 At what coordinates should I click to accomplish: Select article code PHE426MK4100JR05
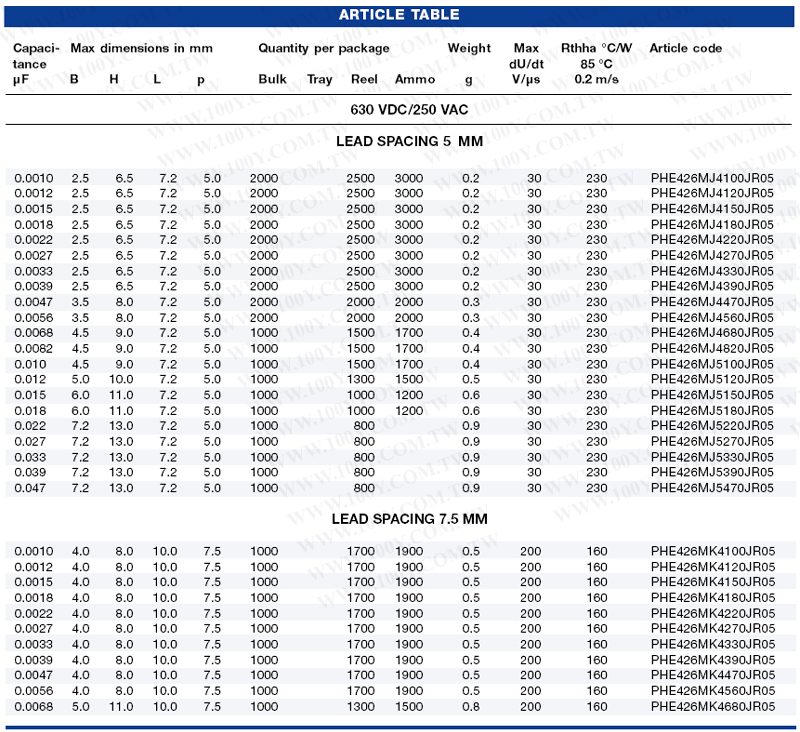[x=712, y=551]
